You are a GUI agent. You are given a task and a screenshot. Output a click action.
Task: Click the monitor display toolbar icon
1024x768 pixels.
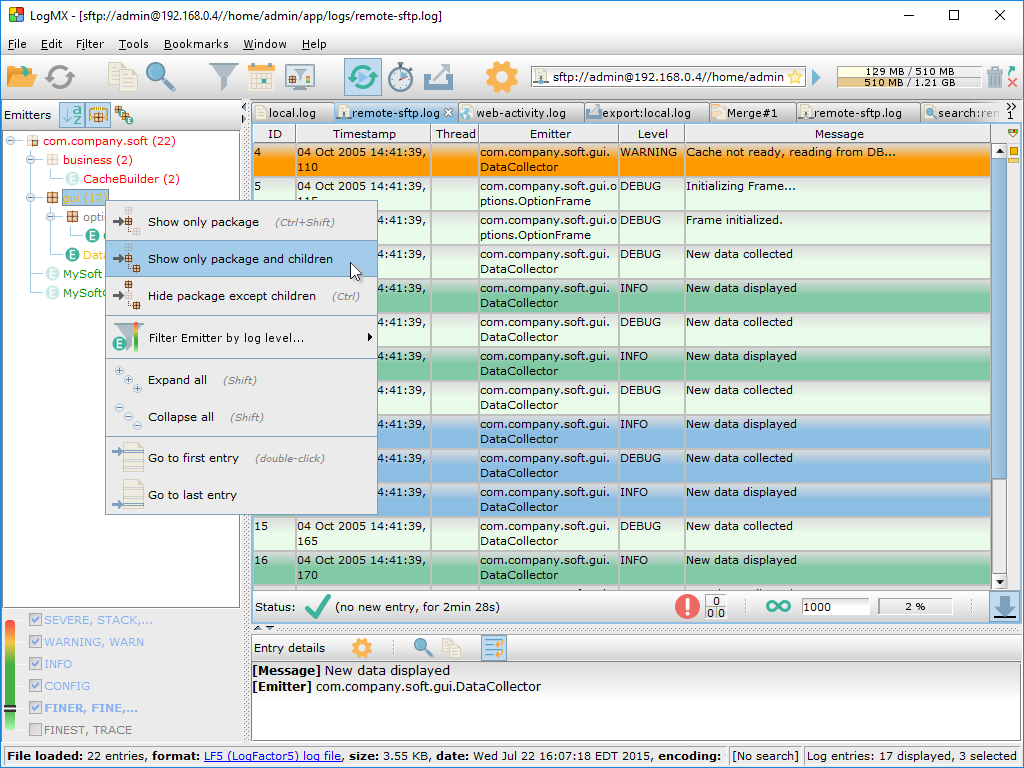pos(300,77)
